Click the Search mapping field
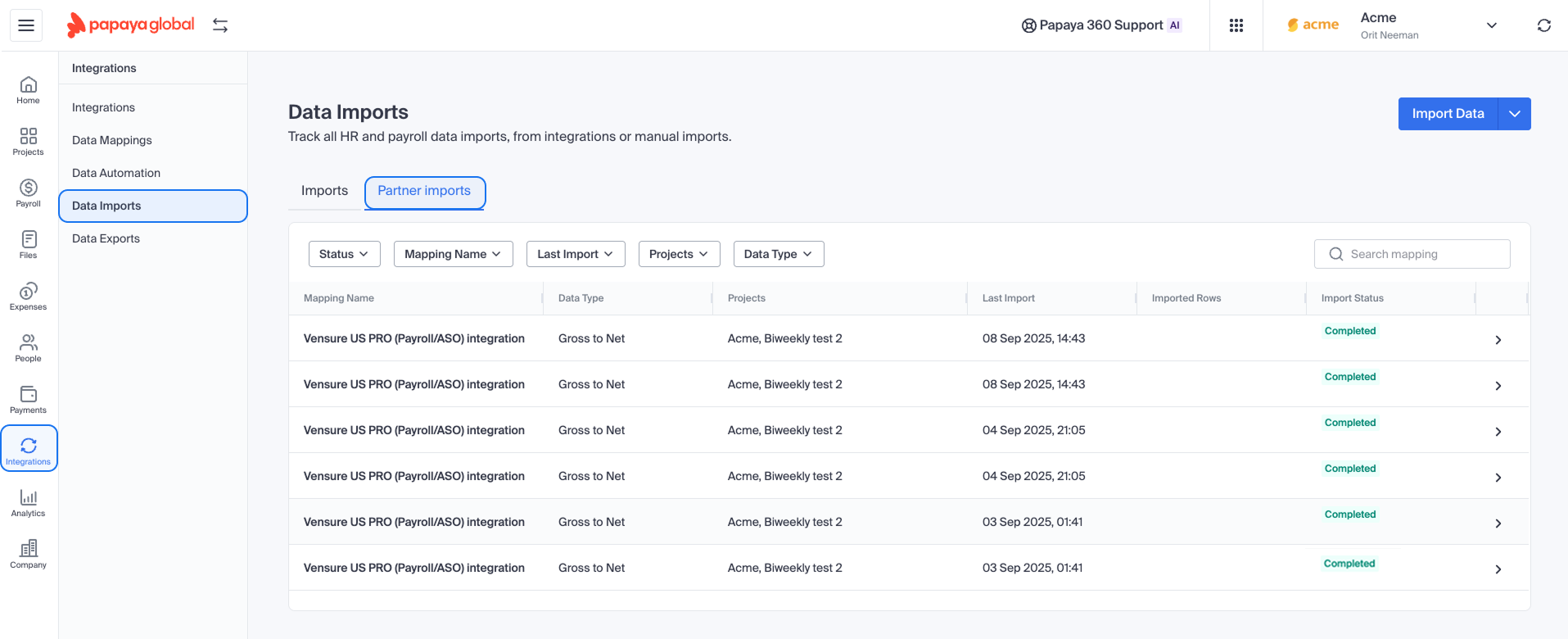Image resolution: width=1568 pixels, height=639 pixels. 1412,254
